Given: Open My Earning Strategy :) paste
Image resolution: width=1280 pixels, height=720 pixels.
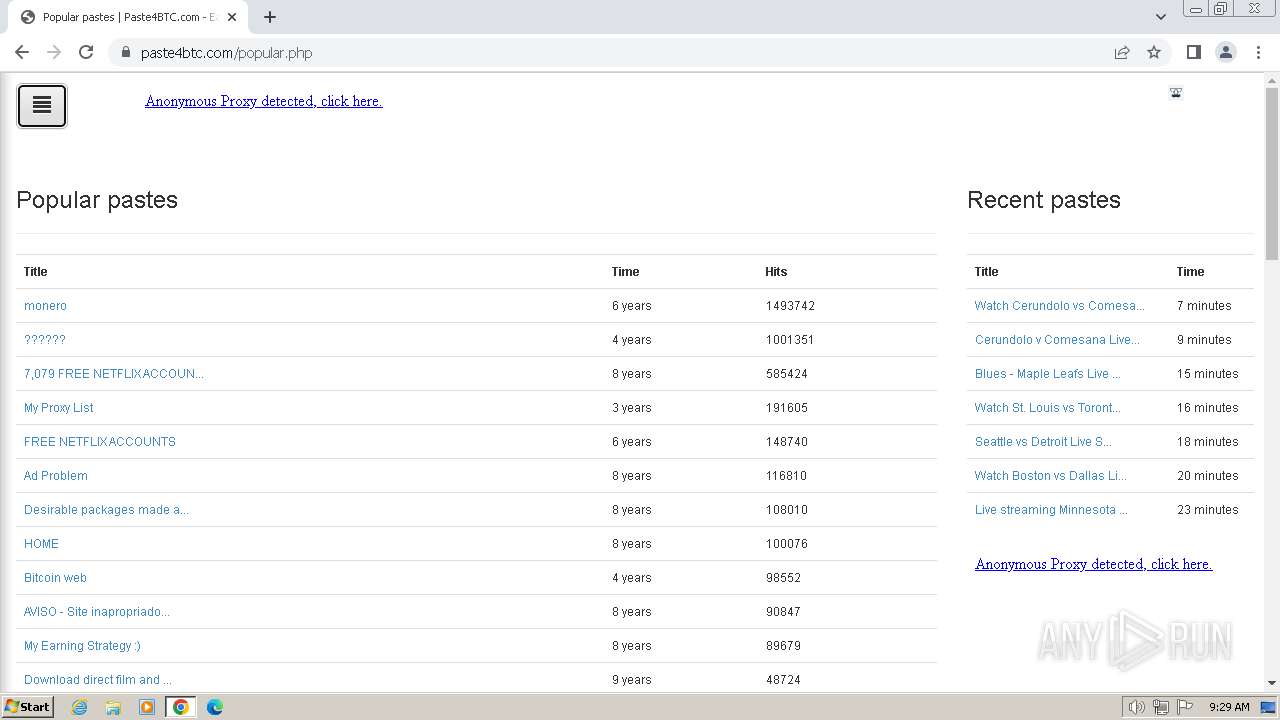Looking at the screenshot, I should click(x=82, y=646).
